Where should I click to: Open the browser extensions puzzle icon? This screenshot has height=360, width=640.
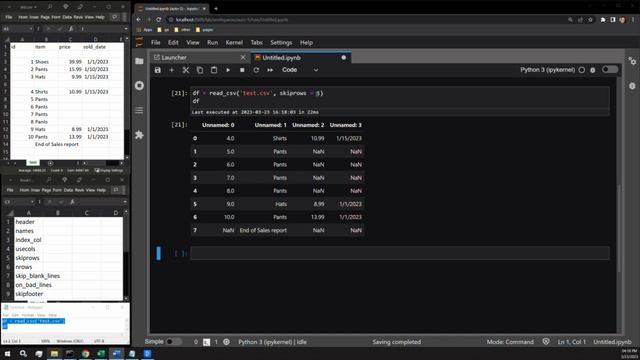602,20
